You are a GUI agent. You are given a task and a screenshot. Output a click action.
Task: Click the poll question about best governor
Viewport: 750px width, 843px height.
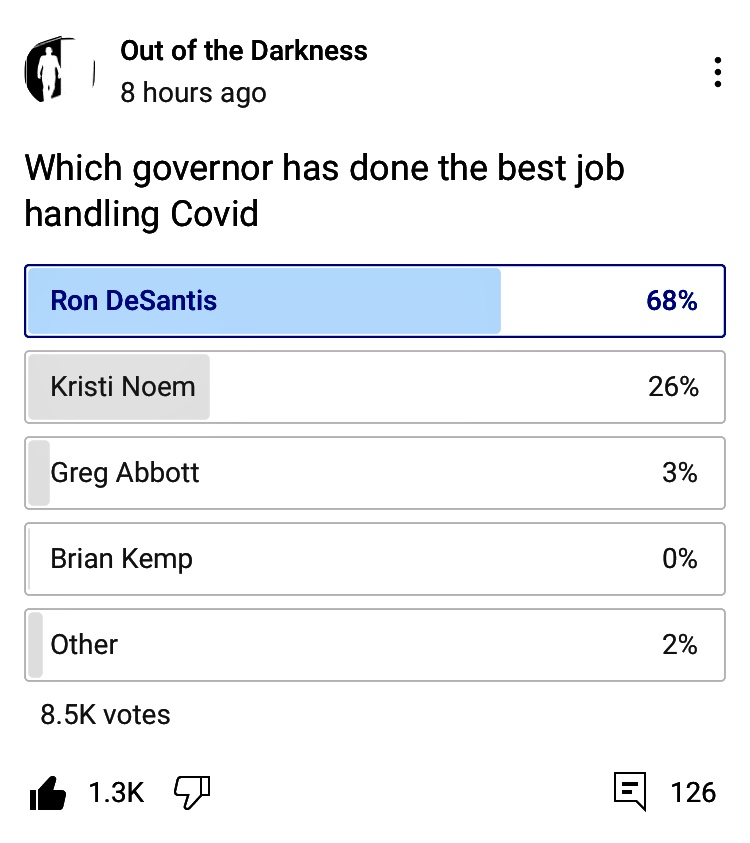point(325,190)
